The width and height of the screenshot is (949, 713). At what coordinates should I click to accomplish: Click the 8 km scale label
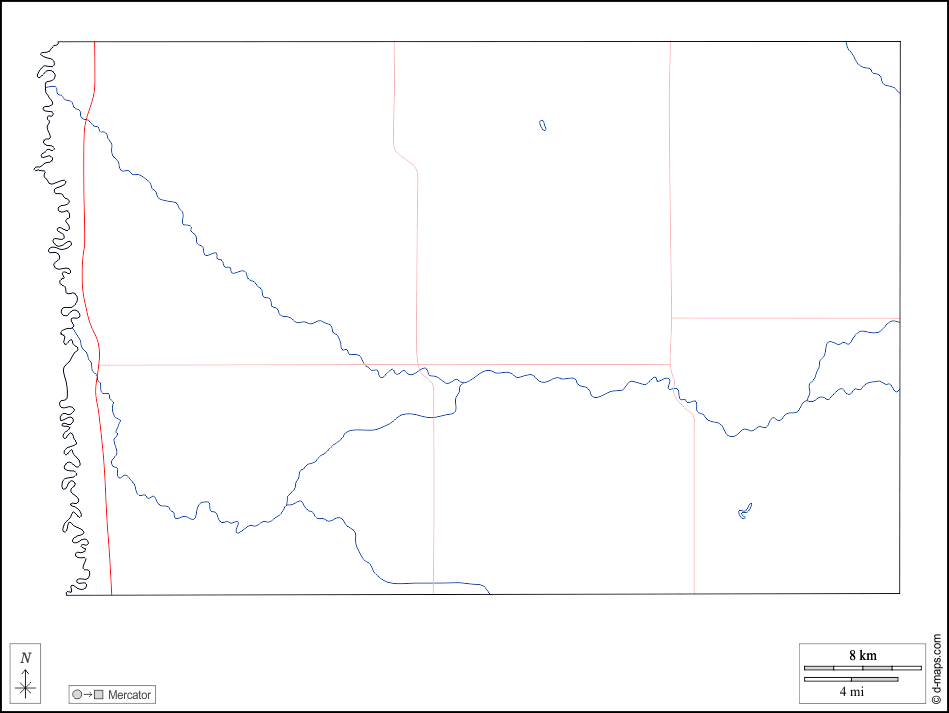(862, 655)
